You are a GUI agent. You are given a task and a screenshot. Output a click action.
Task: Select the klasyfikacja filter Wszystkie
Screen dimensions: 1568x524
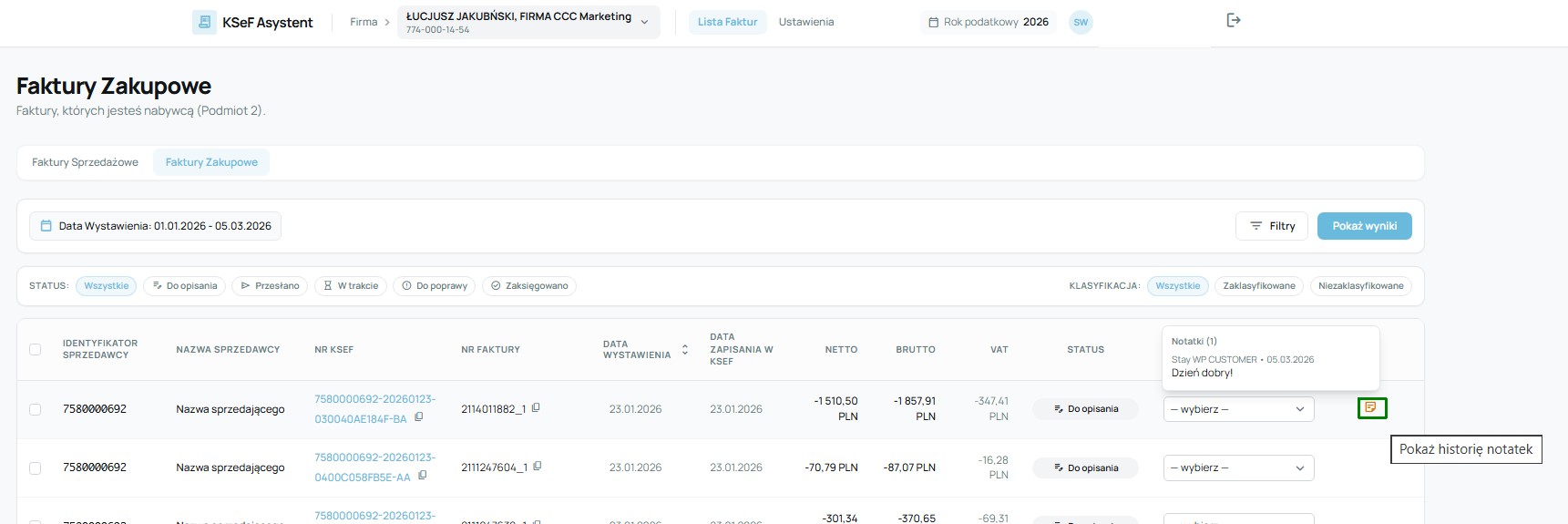(1178, 286)
